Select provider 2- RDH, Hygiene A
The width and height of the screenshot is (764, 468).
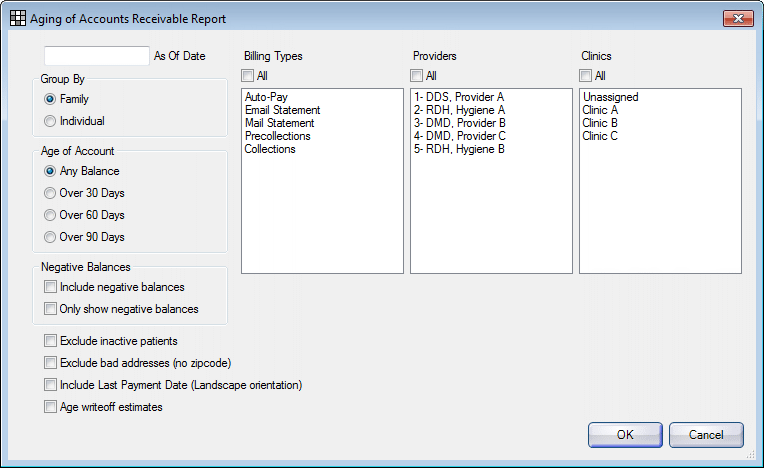point(491,110)
